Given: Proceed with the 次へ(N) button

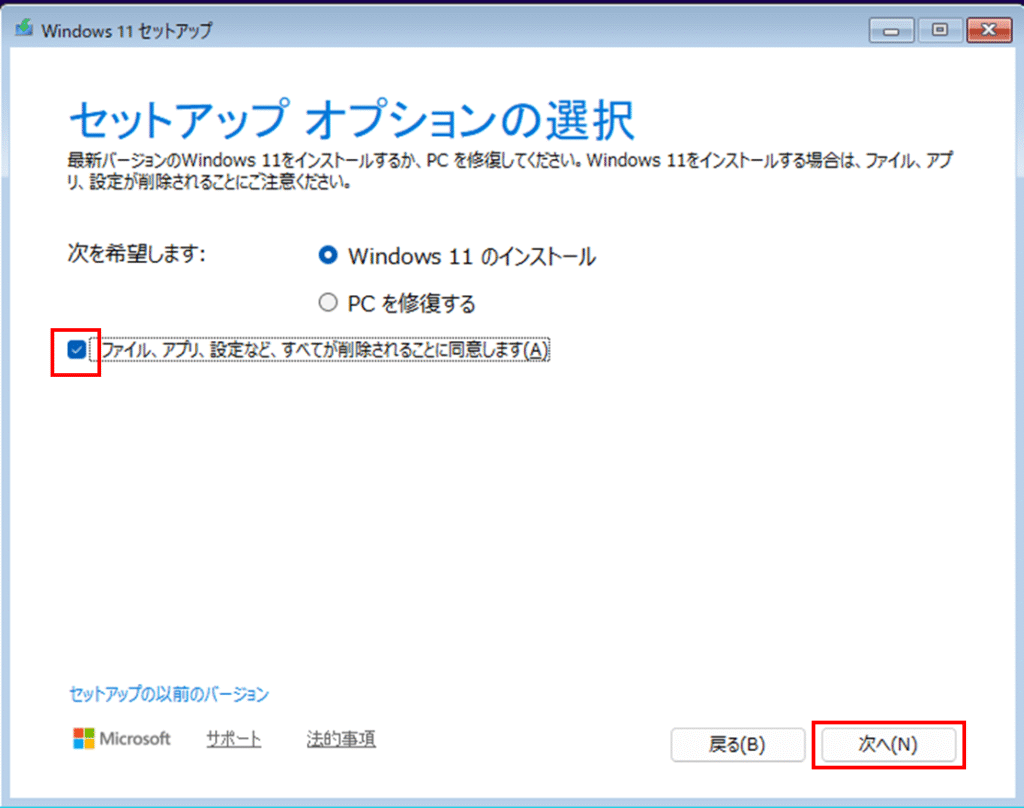Looking at the screenshot, I should coord(888,745).
